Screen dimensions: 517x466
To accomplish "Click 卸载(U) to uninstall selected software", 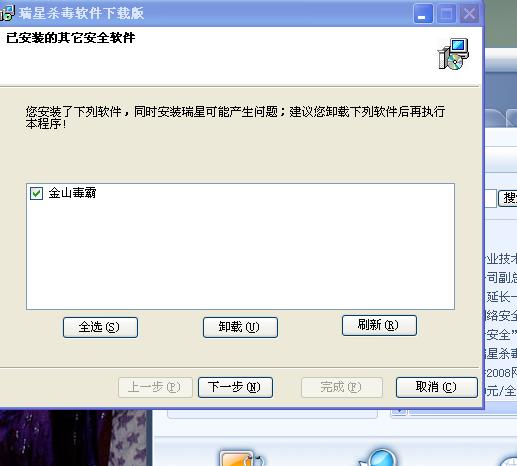I will (240, 327).
